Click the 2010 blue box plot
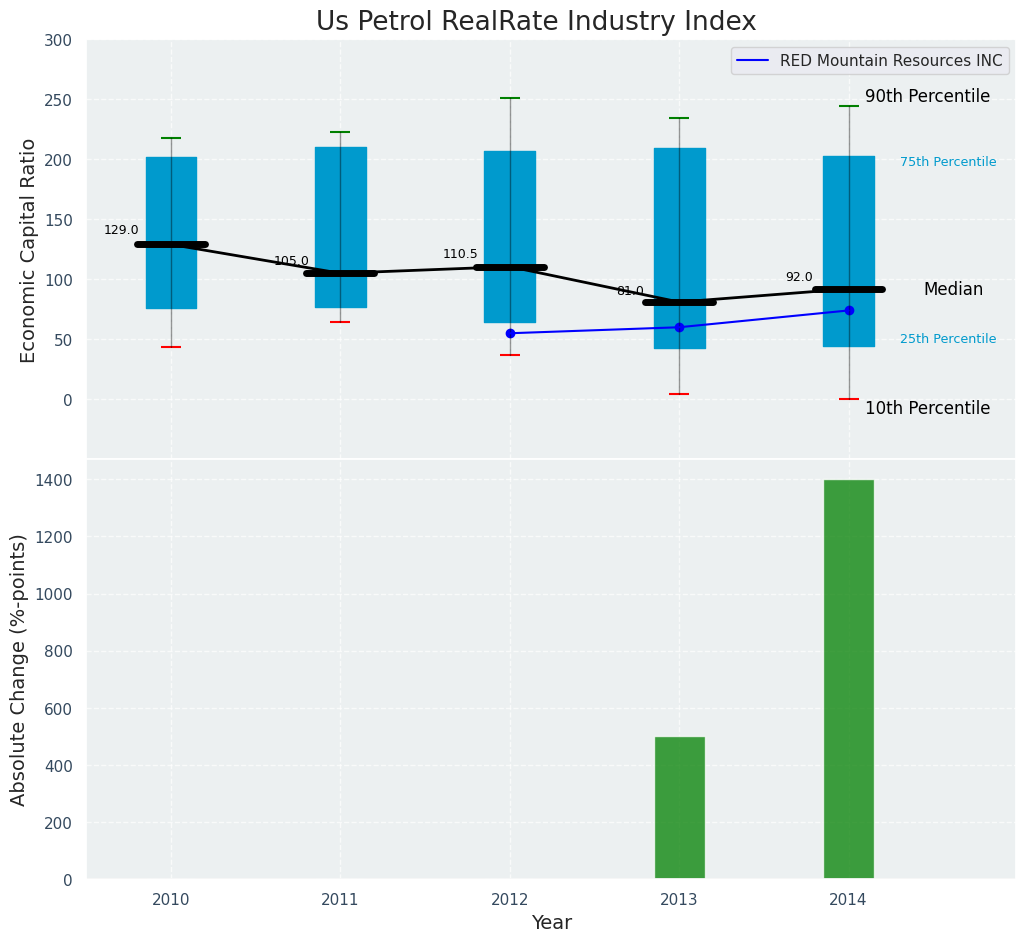This screenshot has height=942, width=1026. click(171, 190)
